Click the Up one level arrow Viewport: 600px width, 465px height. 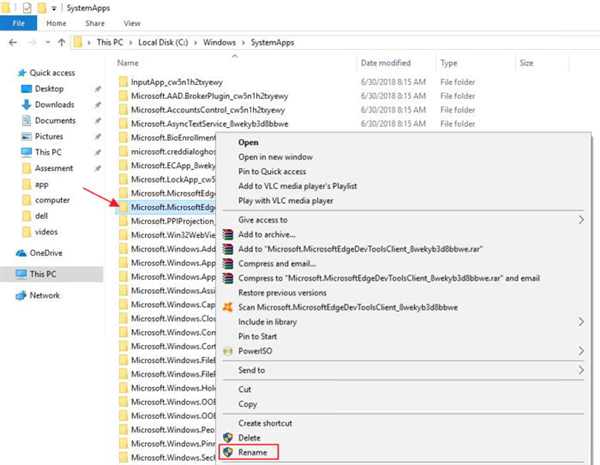tap(61, 42)
